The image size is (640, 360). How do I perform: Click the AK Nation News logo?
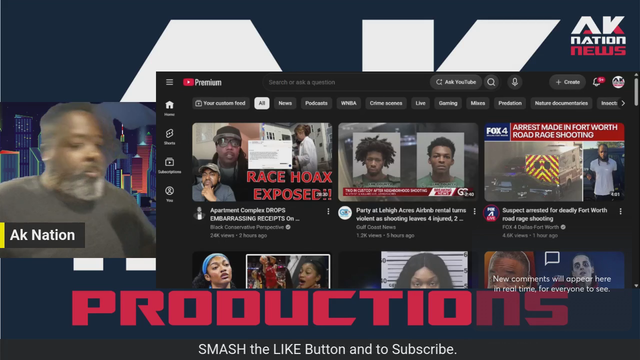click(598, 36)
